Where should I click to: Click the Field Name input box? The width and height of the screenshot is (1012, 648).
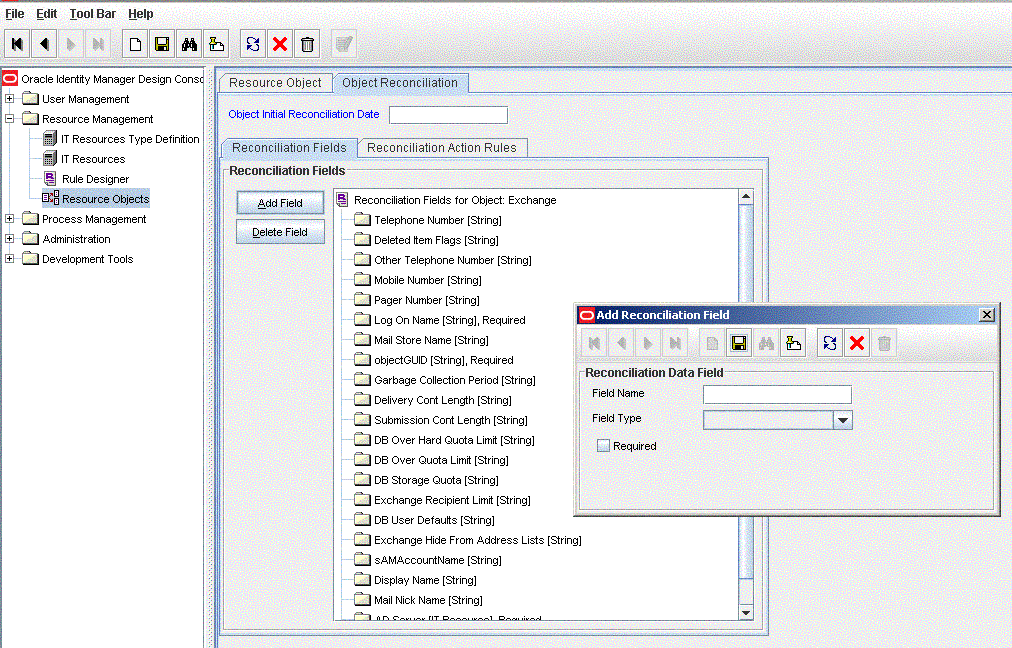click(x=777, y=394)
